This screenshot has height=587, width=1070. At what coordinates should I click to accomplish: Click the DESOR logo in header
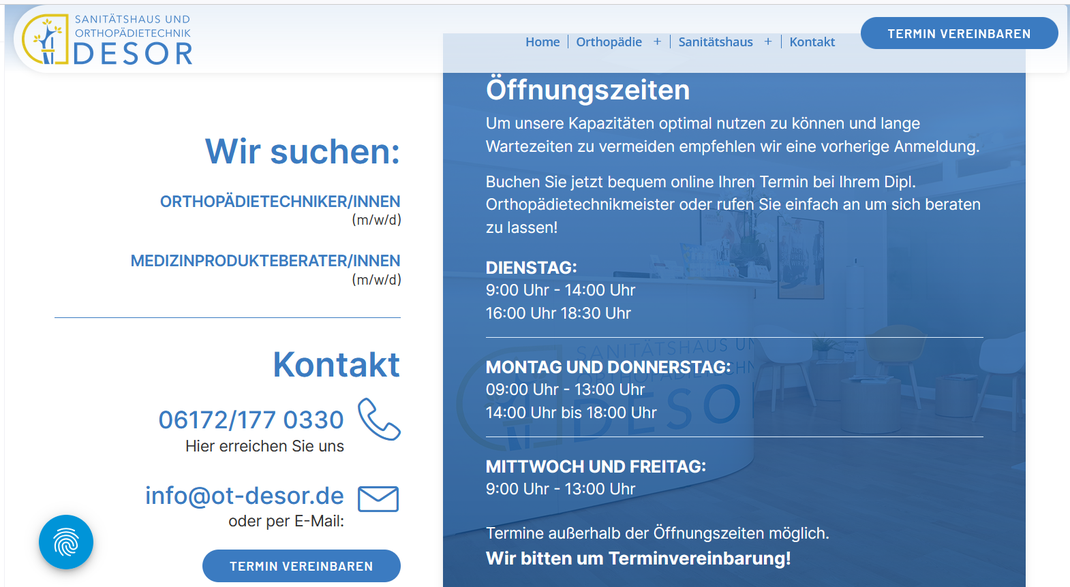[106, 39]
